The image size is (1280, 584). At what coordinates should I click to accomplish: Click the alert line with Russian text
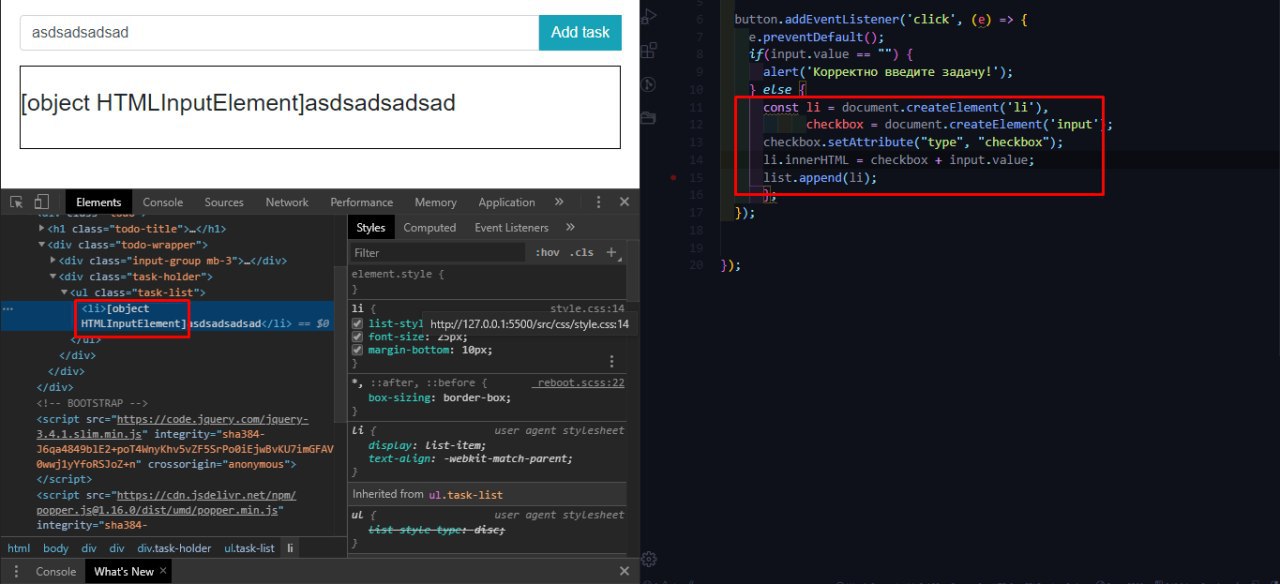[888, 72]
